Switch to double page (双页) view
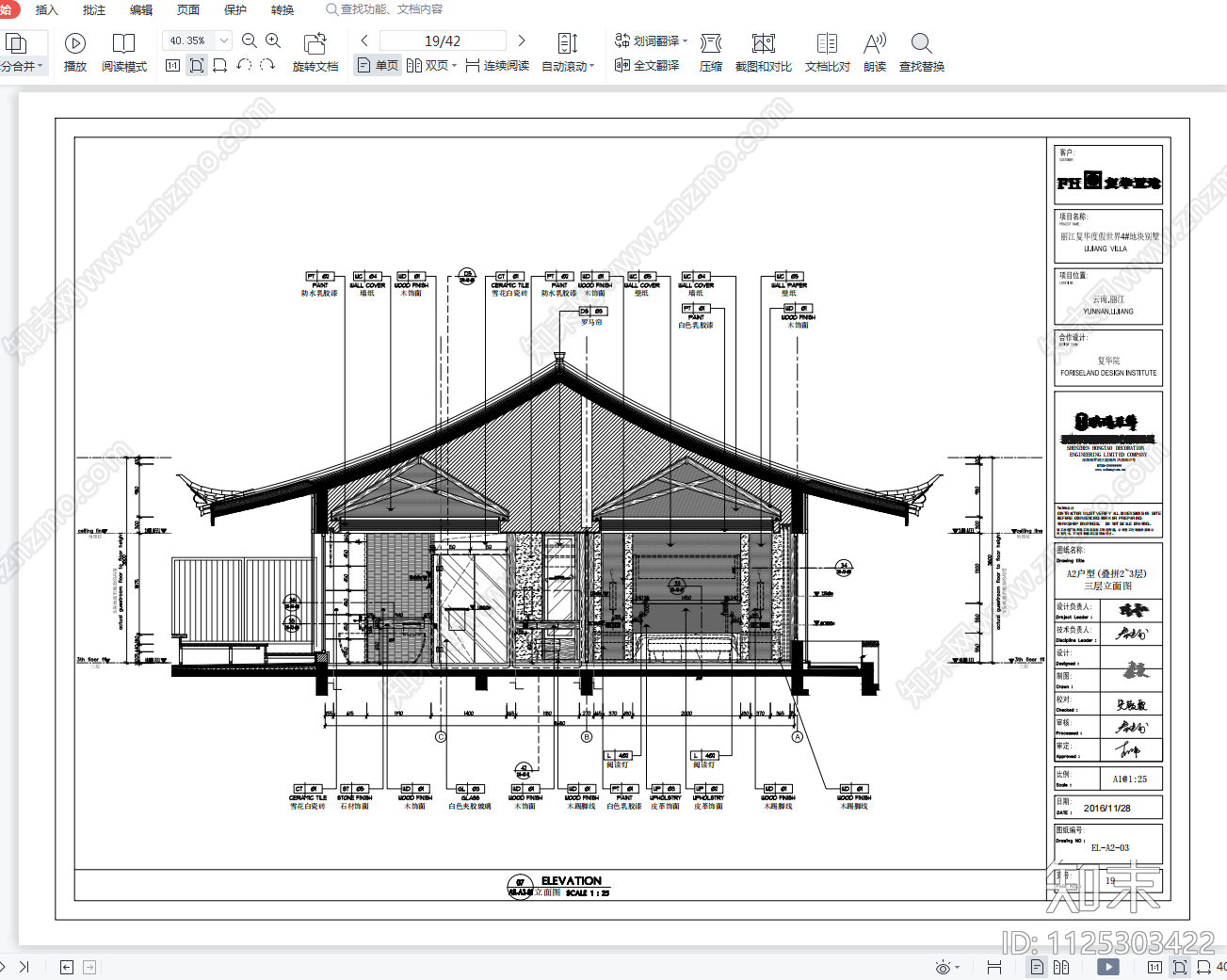The height and width of the screenshot is (980, 1227). (x=428, y=65)
